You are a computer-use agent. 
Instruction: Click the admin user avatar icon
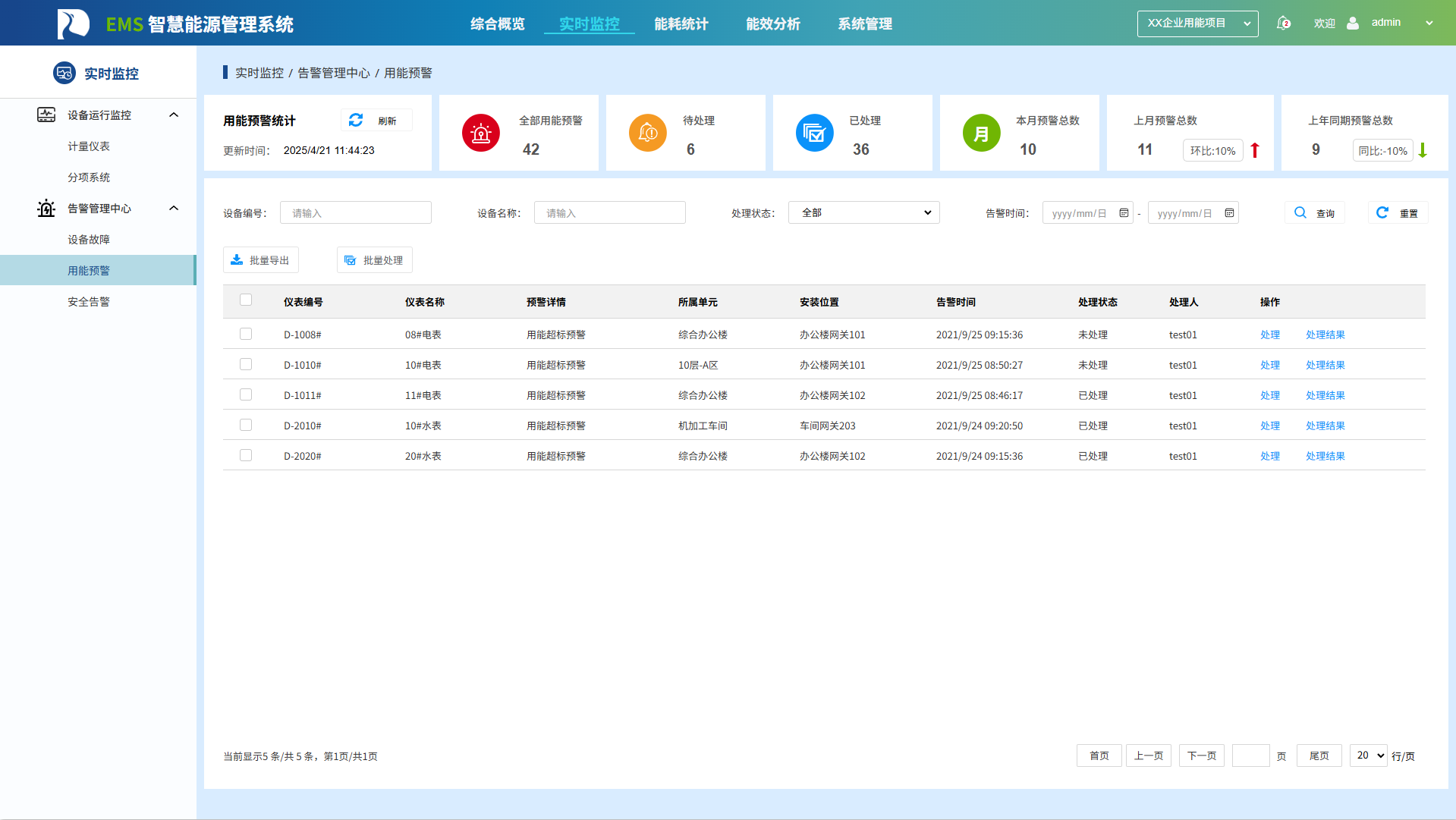(x=1353, y=23)
